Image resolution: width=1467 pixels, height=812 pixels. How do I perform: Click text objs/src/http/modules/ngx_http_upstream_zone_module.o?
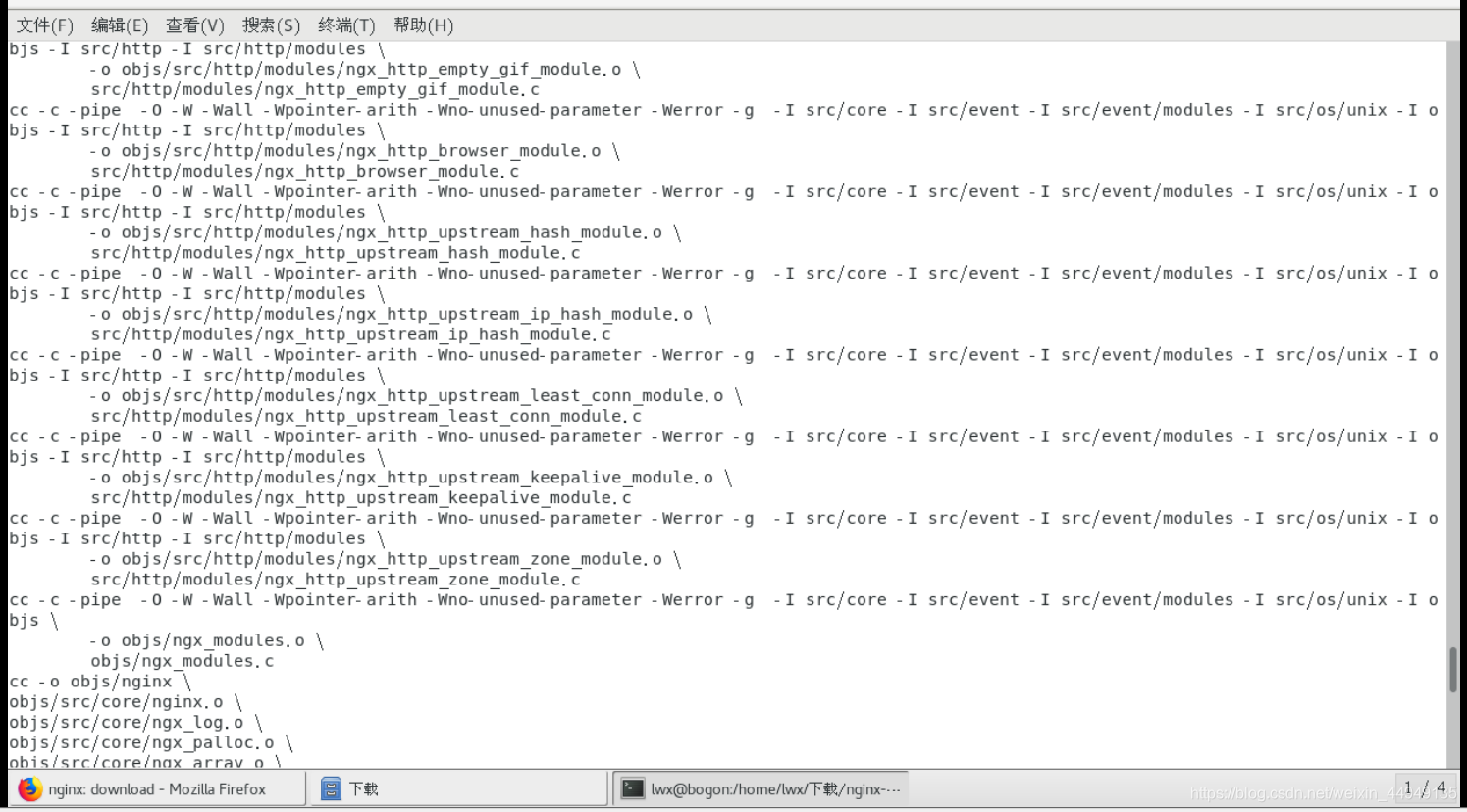391,558
